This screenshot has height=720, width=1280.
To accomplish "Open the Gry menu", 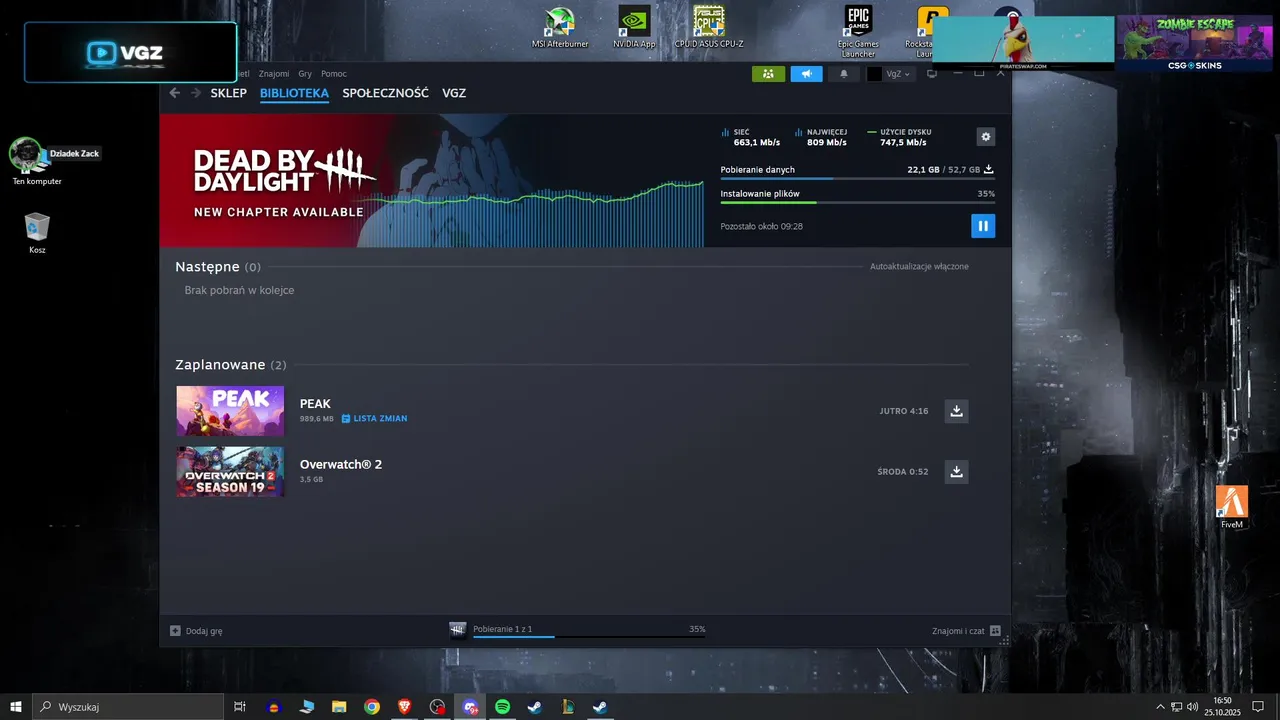I will pos(305,74).
